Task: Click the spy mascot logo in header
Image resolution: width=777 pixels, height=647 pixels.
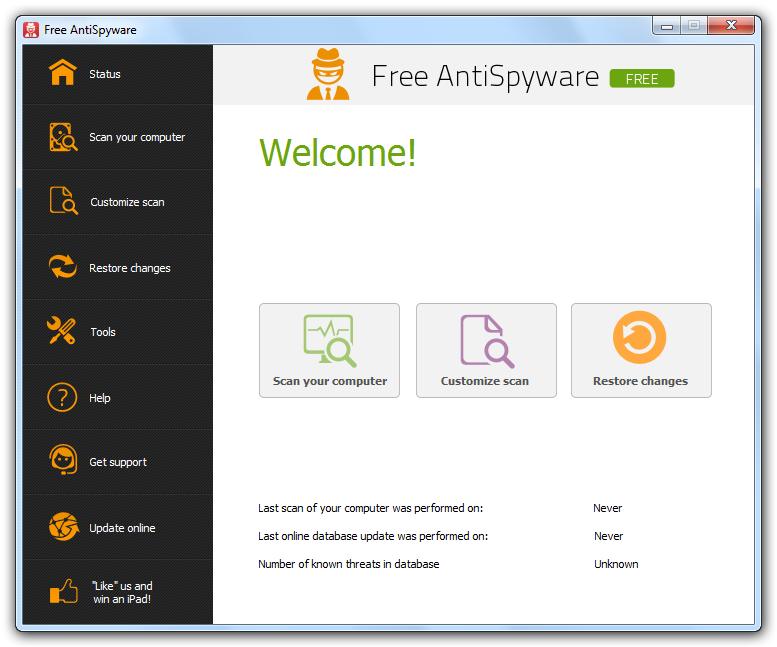Action: point(328,74)
